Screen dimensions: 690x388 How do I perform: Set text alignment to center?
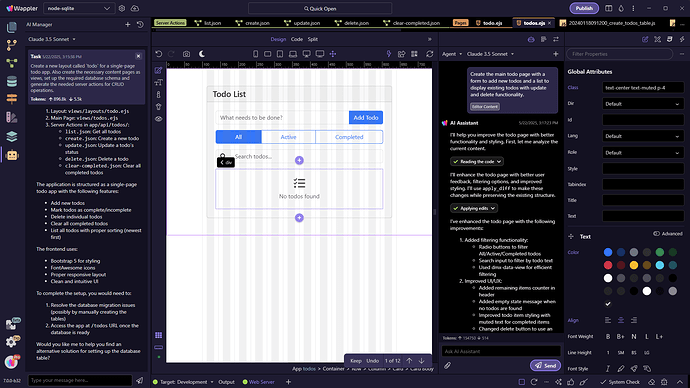620,320
